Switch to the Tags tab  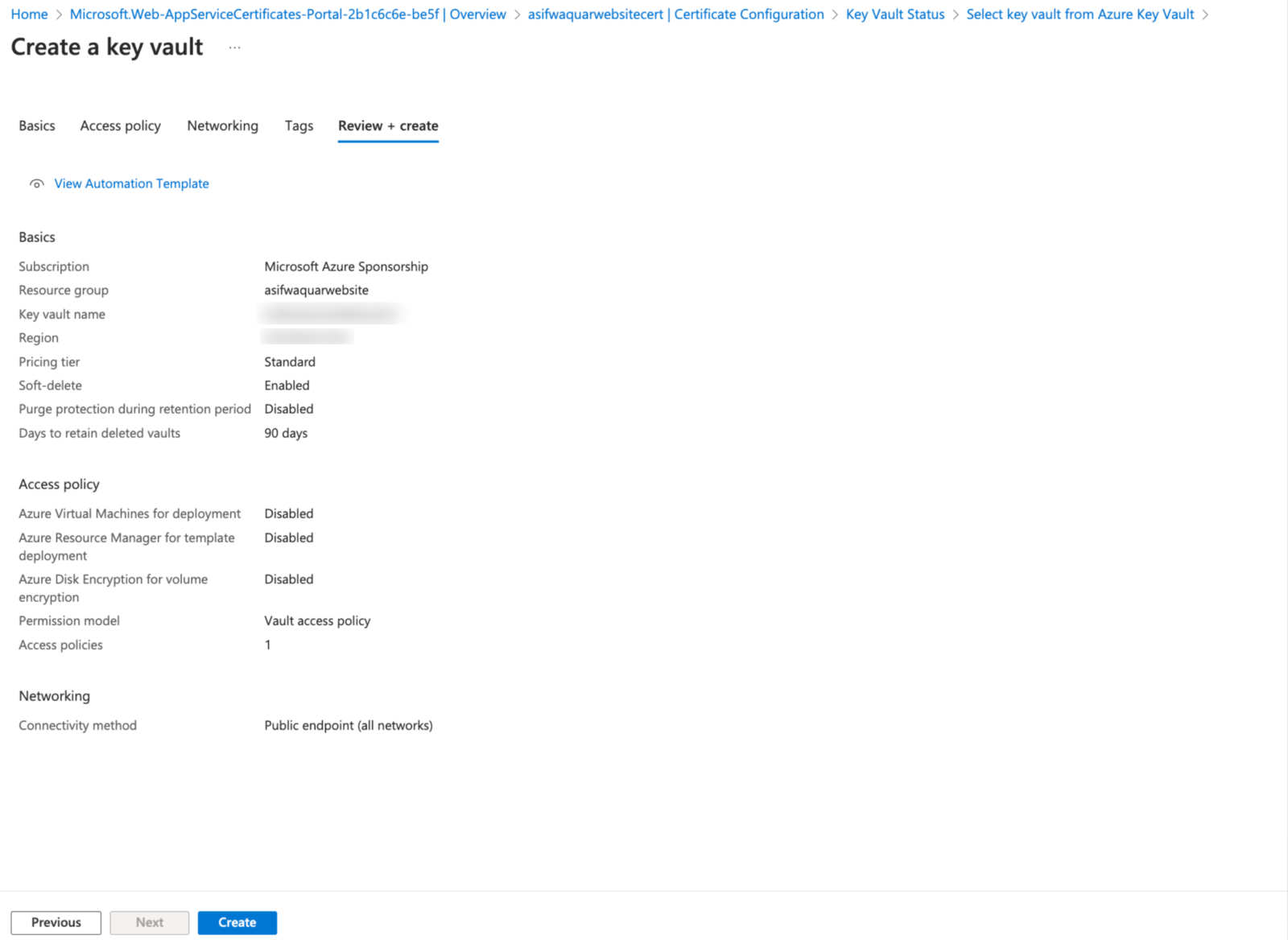click(299, 126)
